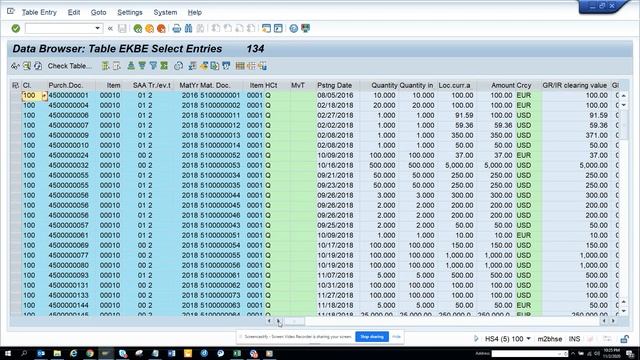Click the horizontal scroll left arrow near the cursor

pyautogui.click(x=269, y=321)
